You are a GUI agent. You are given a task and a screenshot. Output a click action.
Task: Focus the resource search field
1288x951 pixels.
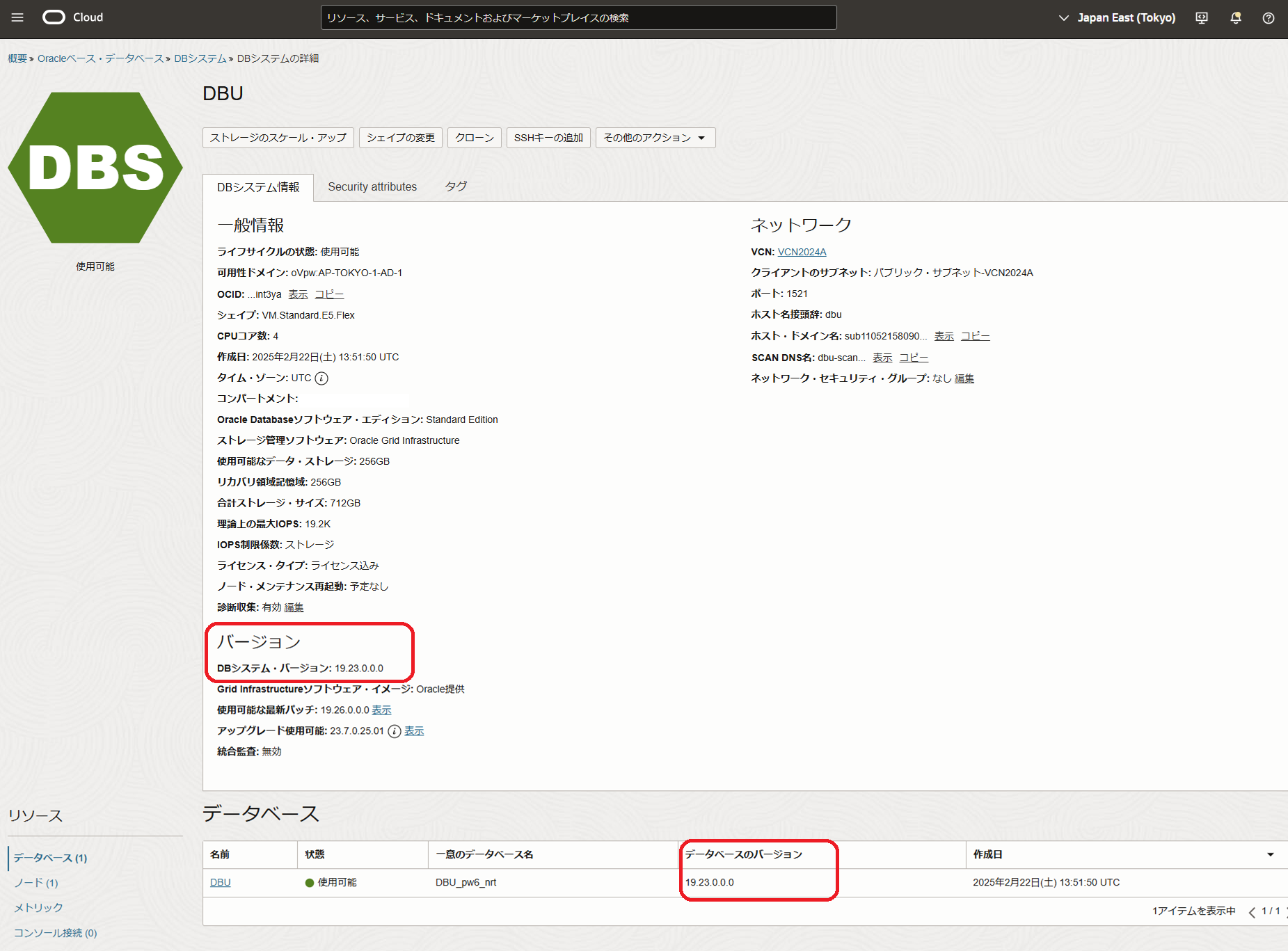(578, 18)
